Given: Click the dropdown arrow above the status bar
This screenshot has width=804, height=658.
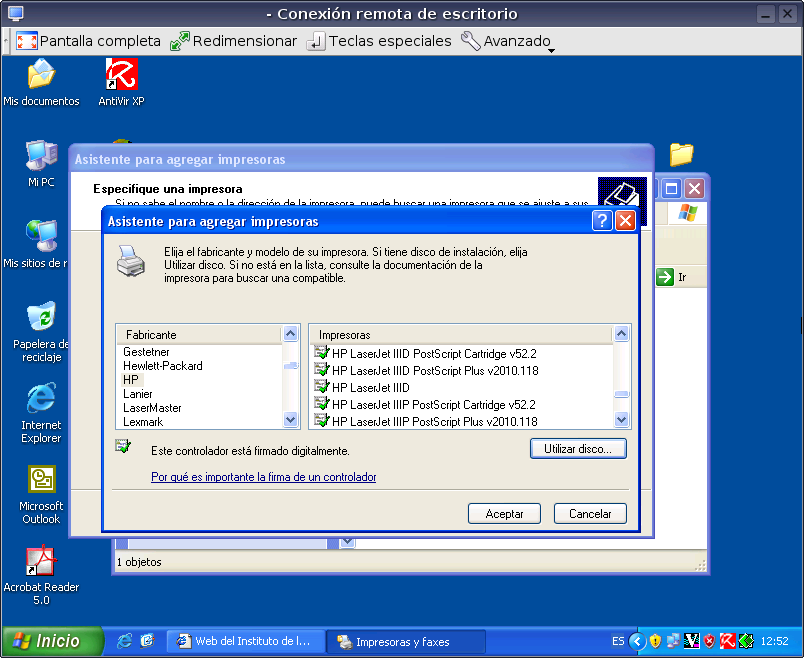Looking at the screenshot, I should pyautogui.click(x=347, y=542).
